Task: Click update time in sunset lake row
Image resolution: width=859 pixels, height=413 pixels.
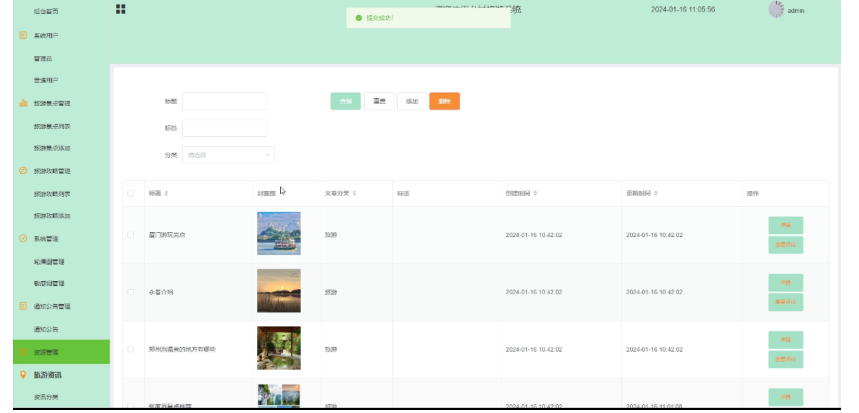Action: click(654, 292)
